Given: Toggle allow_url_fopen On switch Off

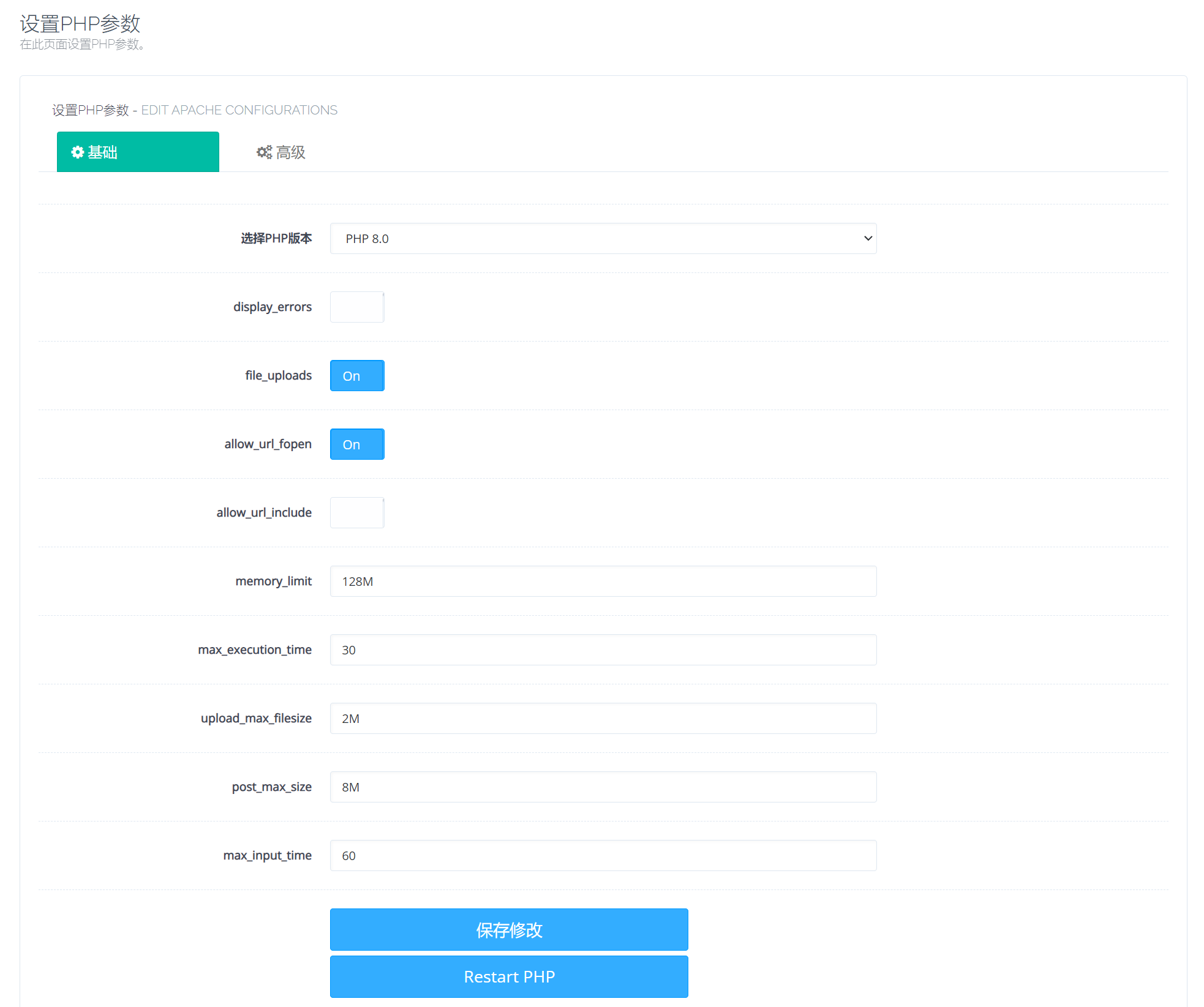Looking at the screenshot, I should (x=356, y=443).
